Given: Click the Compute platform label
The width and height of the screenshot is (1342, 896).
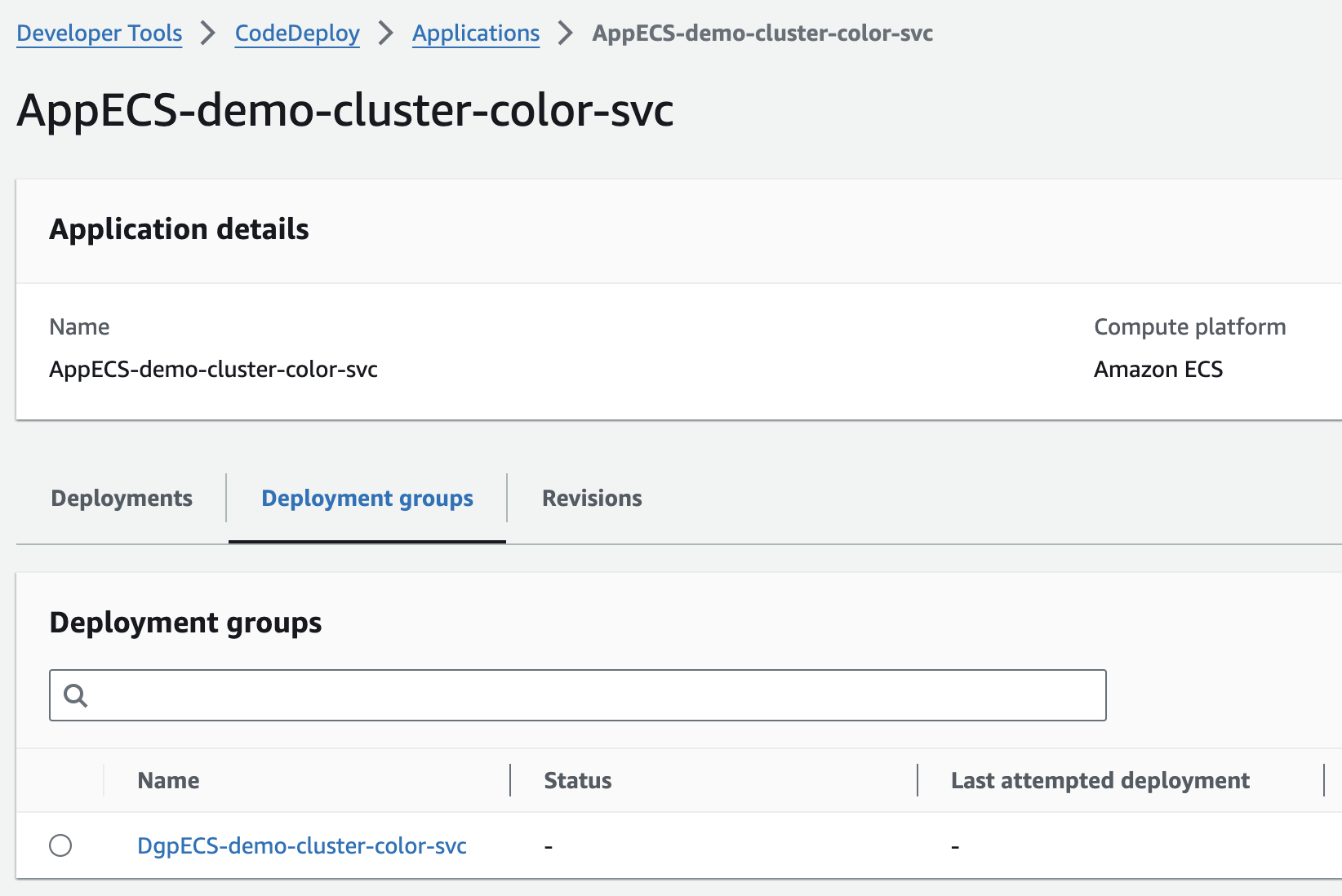Looking at the screenshot, I should tap(1190, 327).
